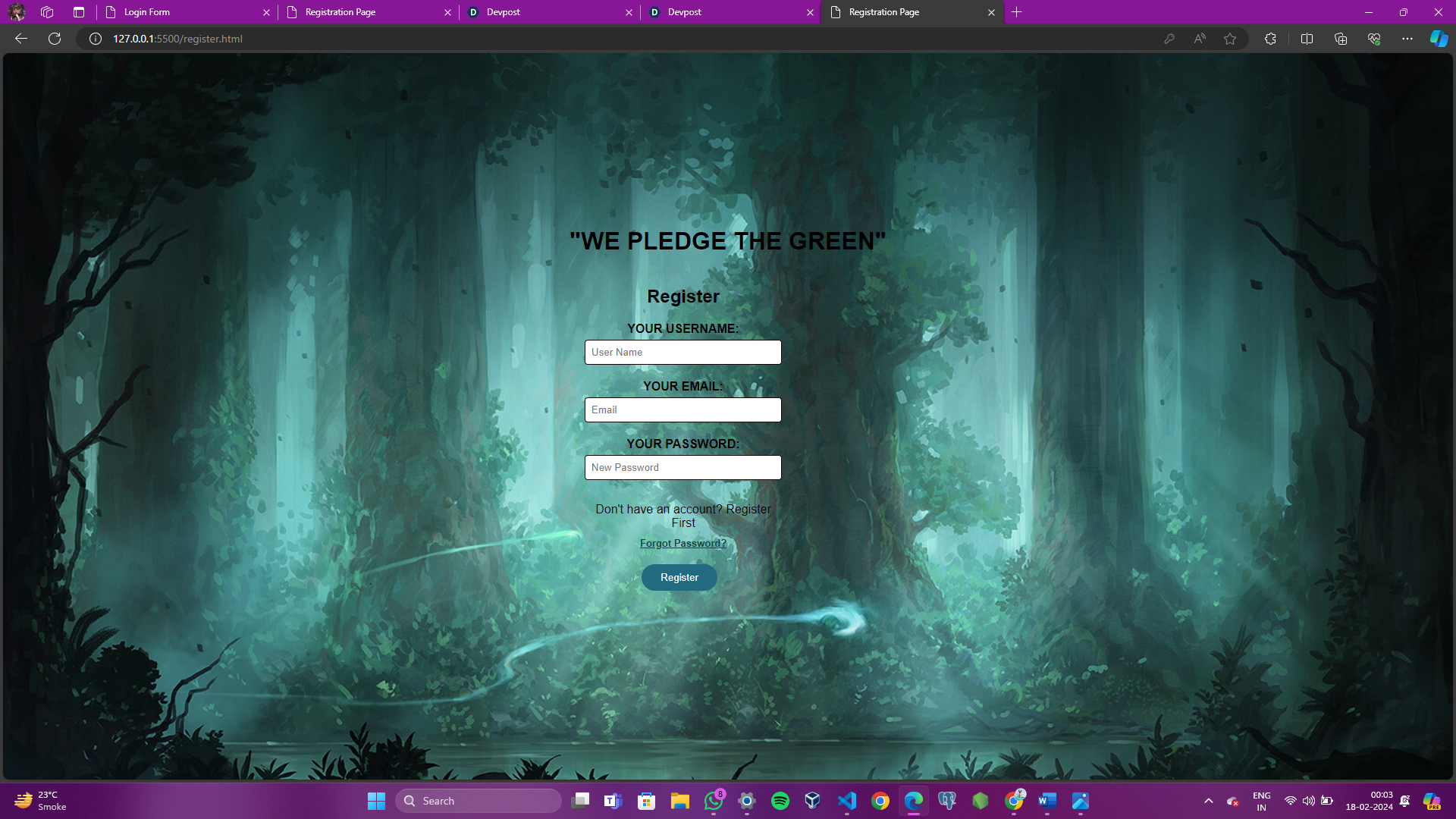Switch to the first Devpost tab
This screenshot has width=1456, height=819.
pyautogui.click(x=546, y=12)
